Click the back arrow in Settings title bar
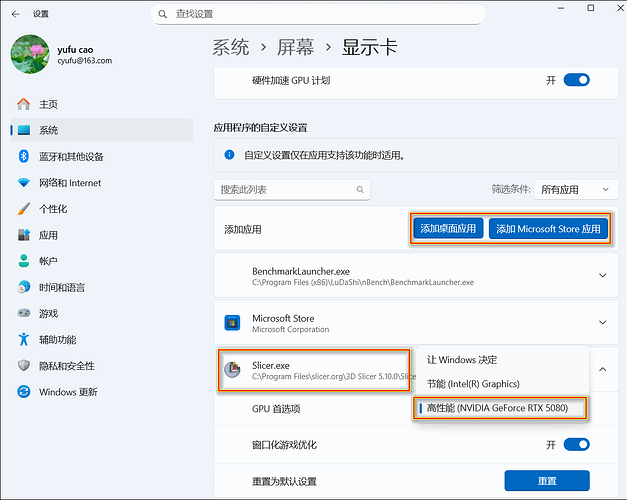The image size is (627, 500). pyautogui.click(x=16, y=14)
